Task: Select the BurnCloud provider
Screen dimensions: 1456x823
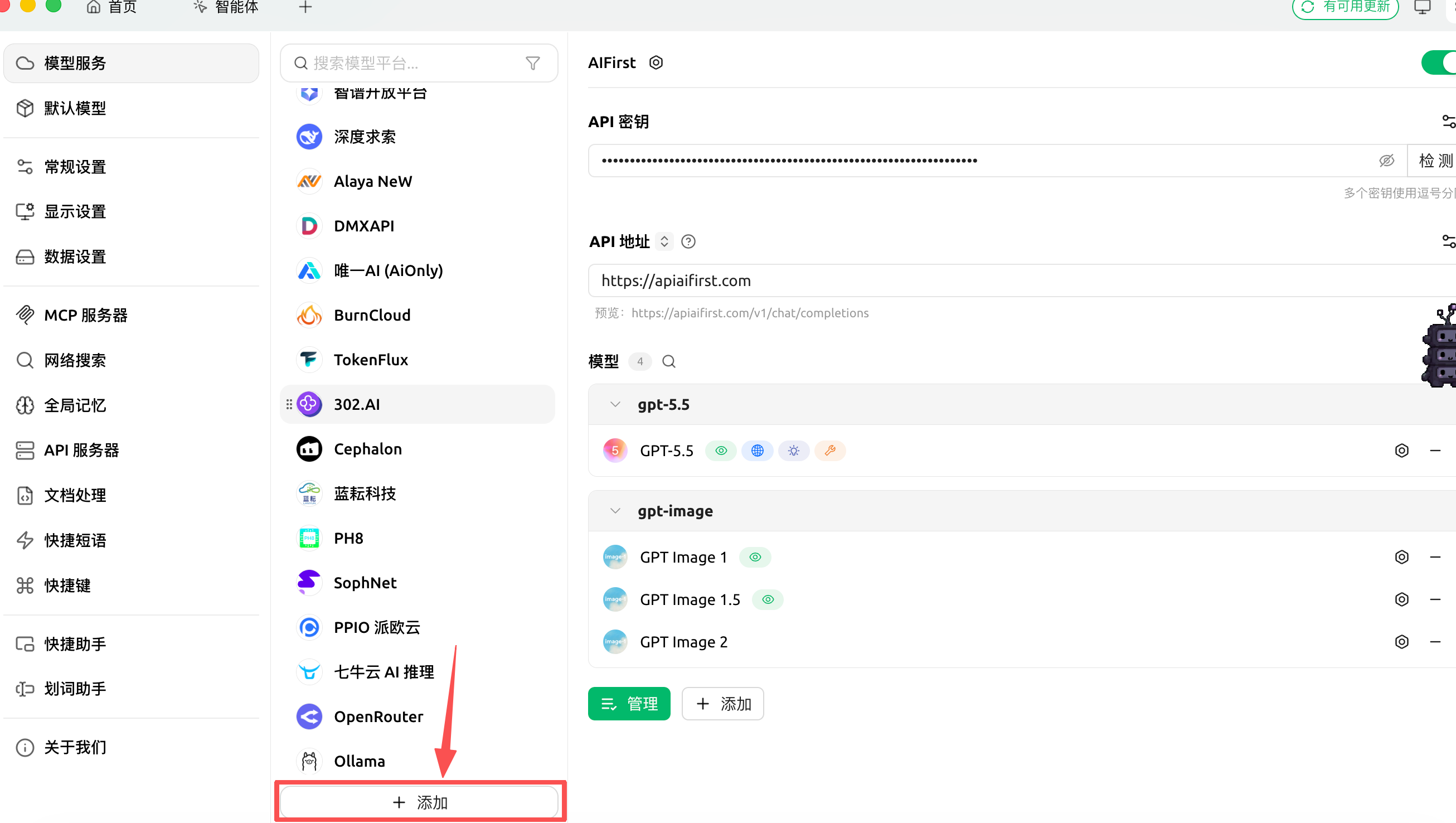Action: point(417,316)
